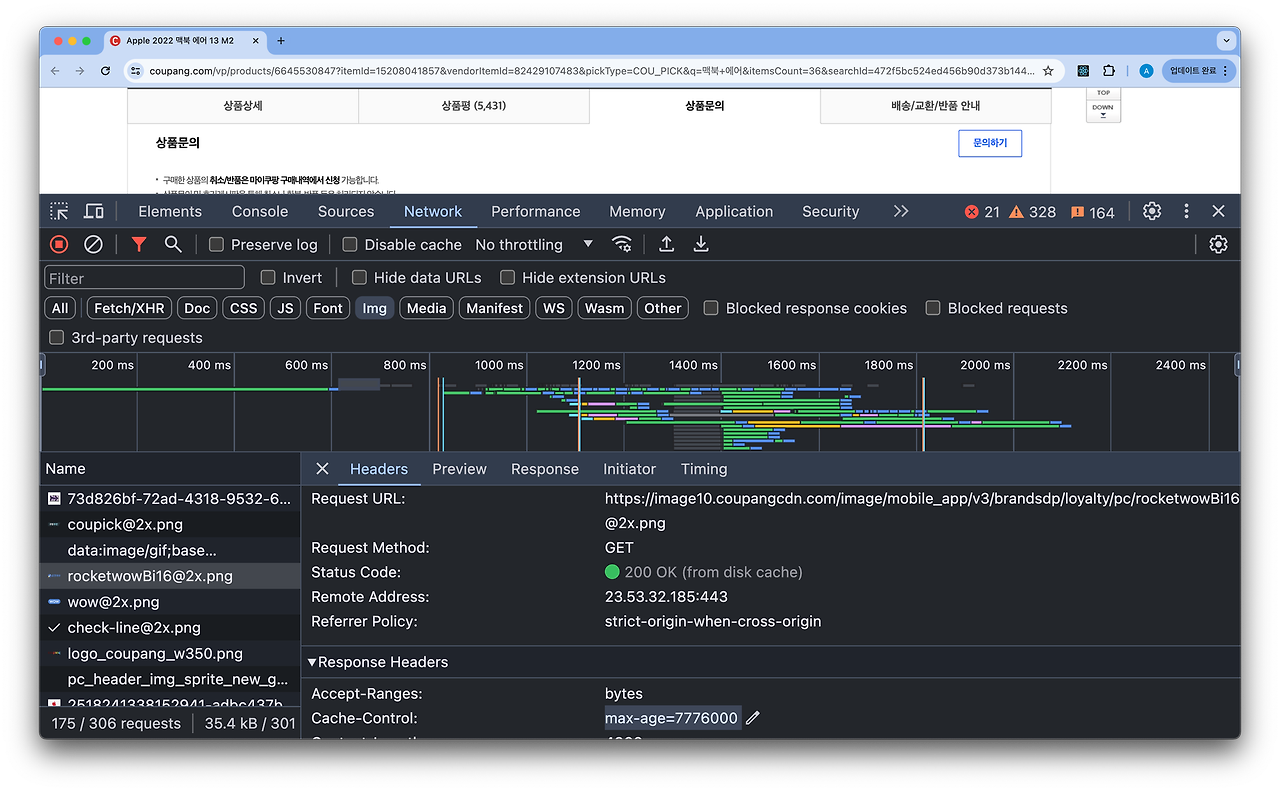Viewport: 1280px width, 791px height.
Task: Check Hide extension URLs
Action: point(507,277)
